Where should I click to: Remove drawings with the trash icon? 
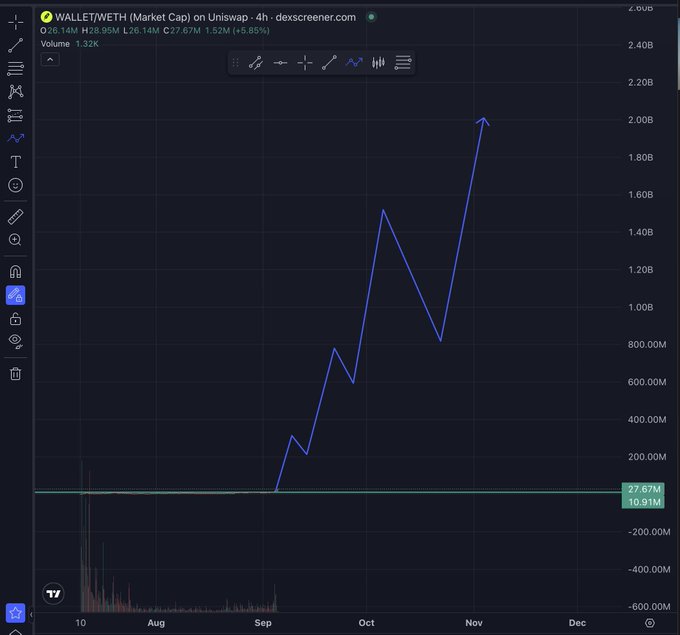(x=16, y=373)
